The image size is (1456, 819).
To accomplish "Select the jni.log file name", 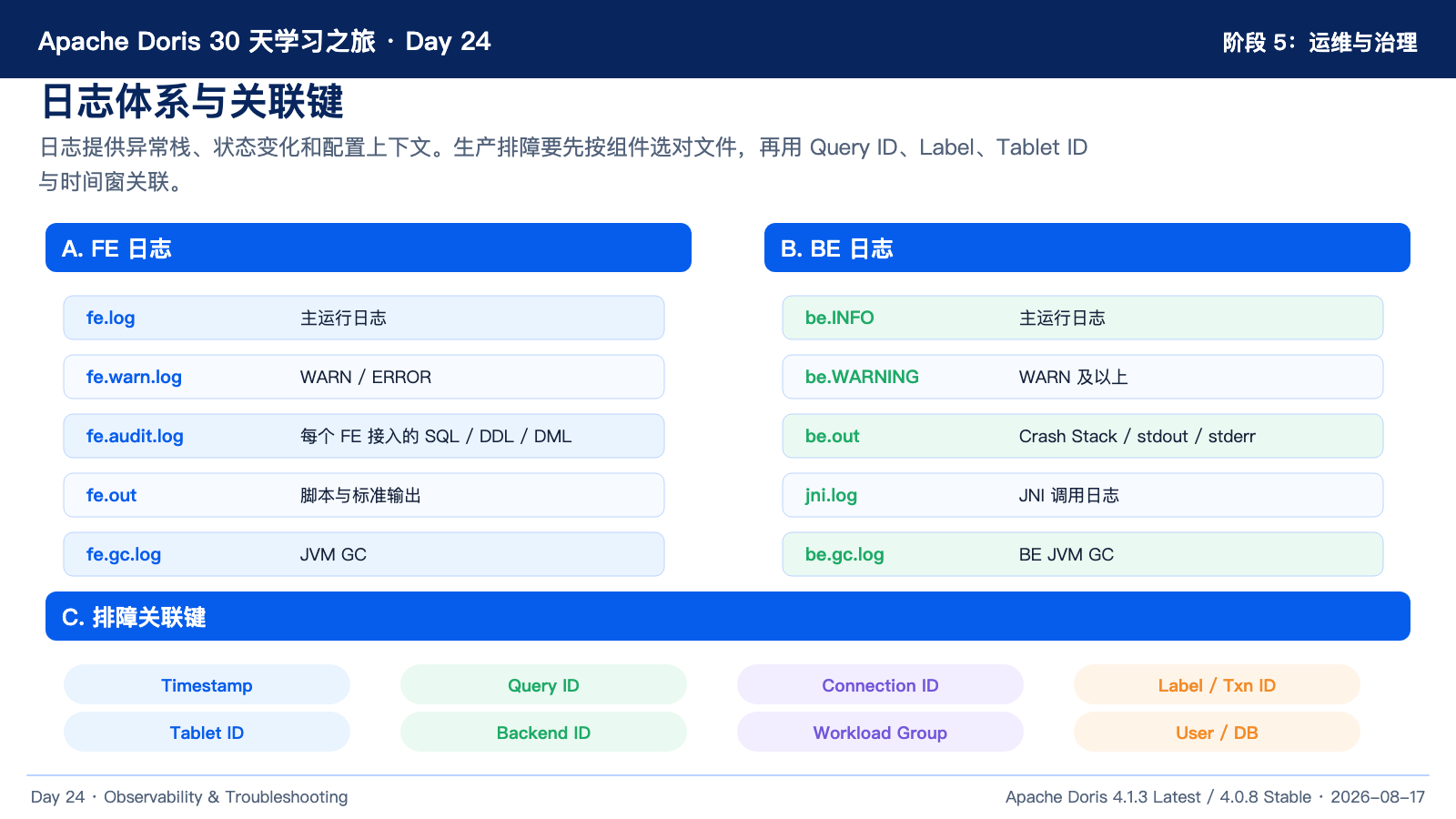I will coord(831,495).
